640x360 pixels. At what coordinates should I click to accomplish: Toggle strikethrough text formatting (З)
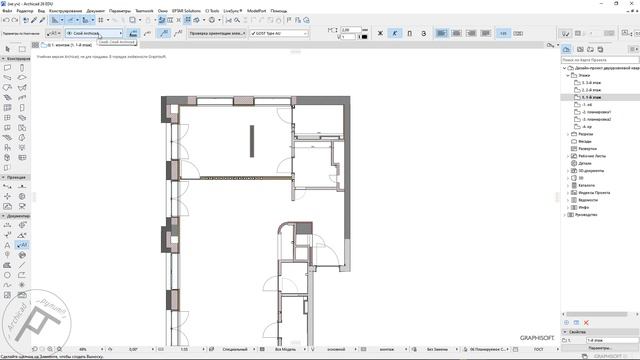click(x=424, y=33)
